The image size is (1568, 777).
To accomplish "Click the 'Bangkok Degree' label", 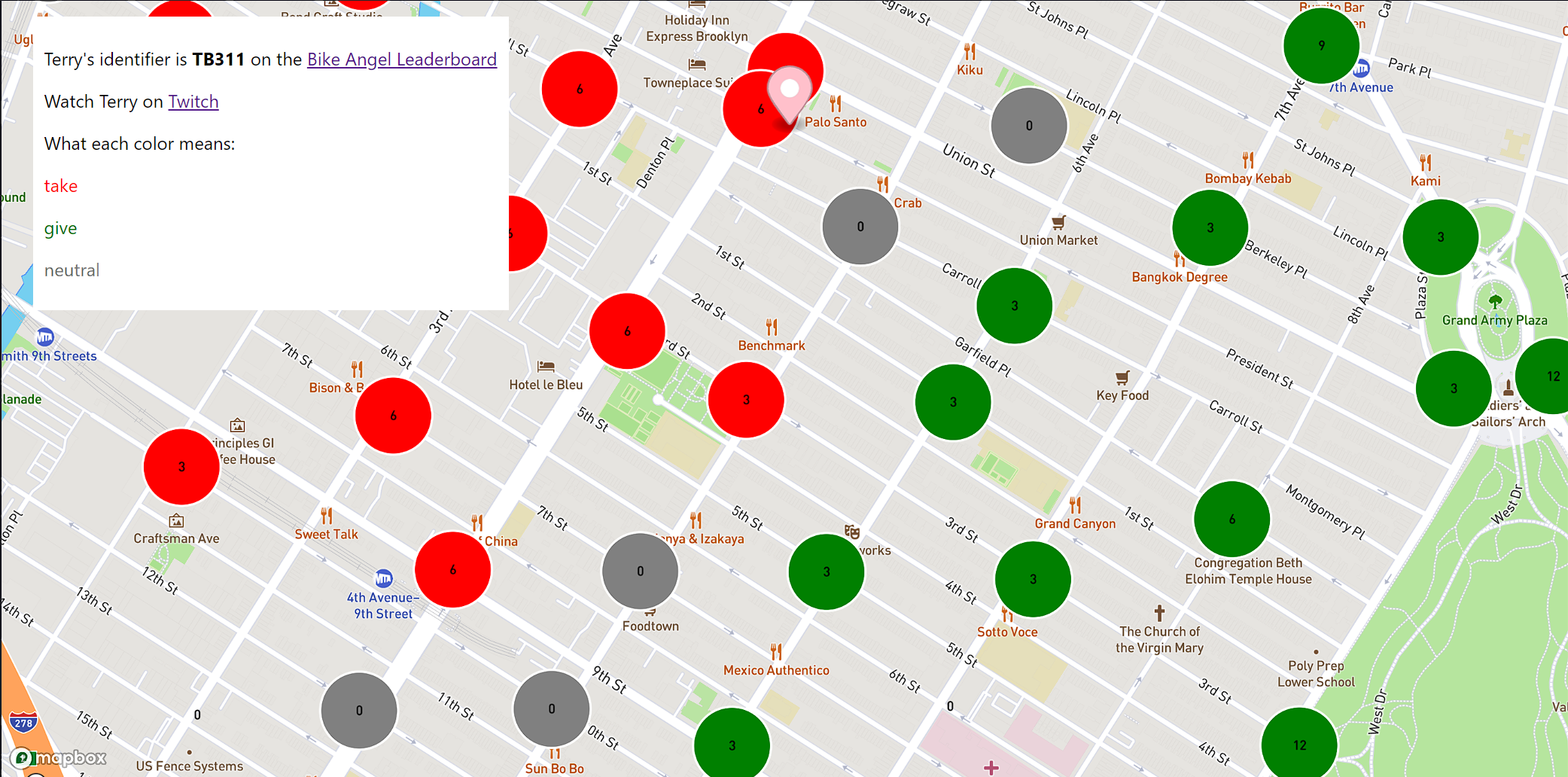I will click(x=1180, y=277).
